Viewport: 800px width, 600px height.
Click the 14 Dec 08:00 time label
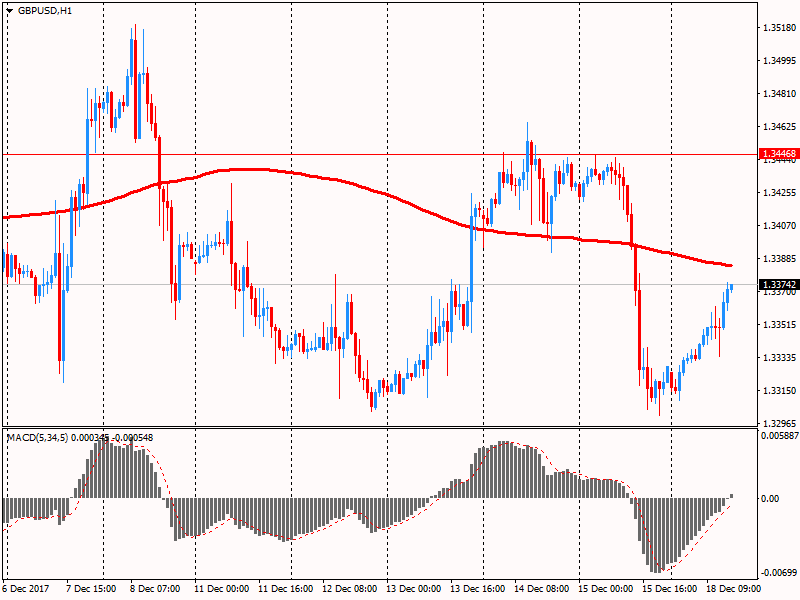[x=541, y=588]
